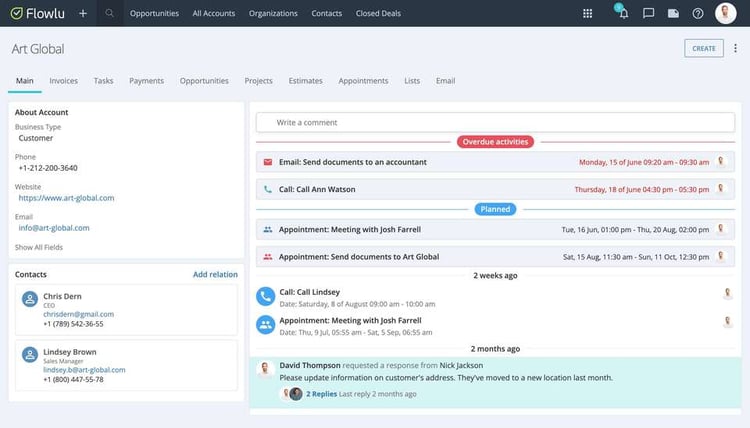Open Email: Send documents to an accountant
Viewport: 750px width, 428px height.
click(495, 162)
